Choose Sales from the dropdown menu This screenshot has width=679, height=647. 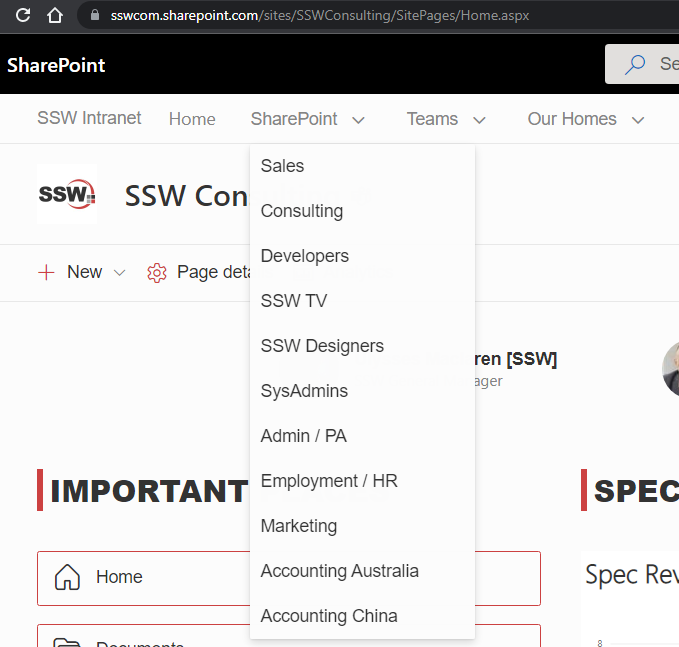point(362,166)
